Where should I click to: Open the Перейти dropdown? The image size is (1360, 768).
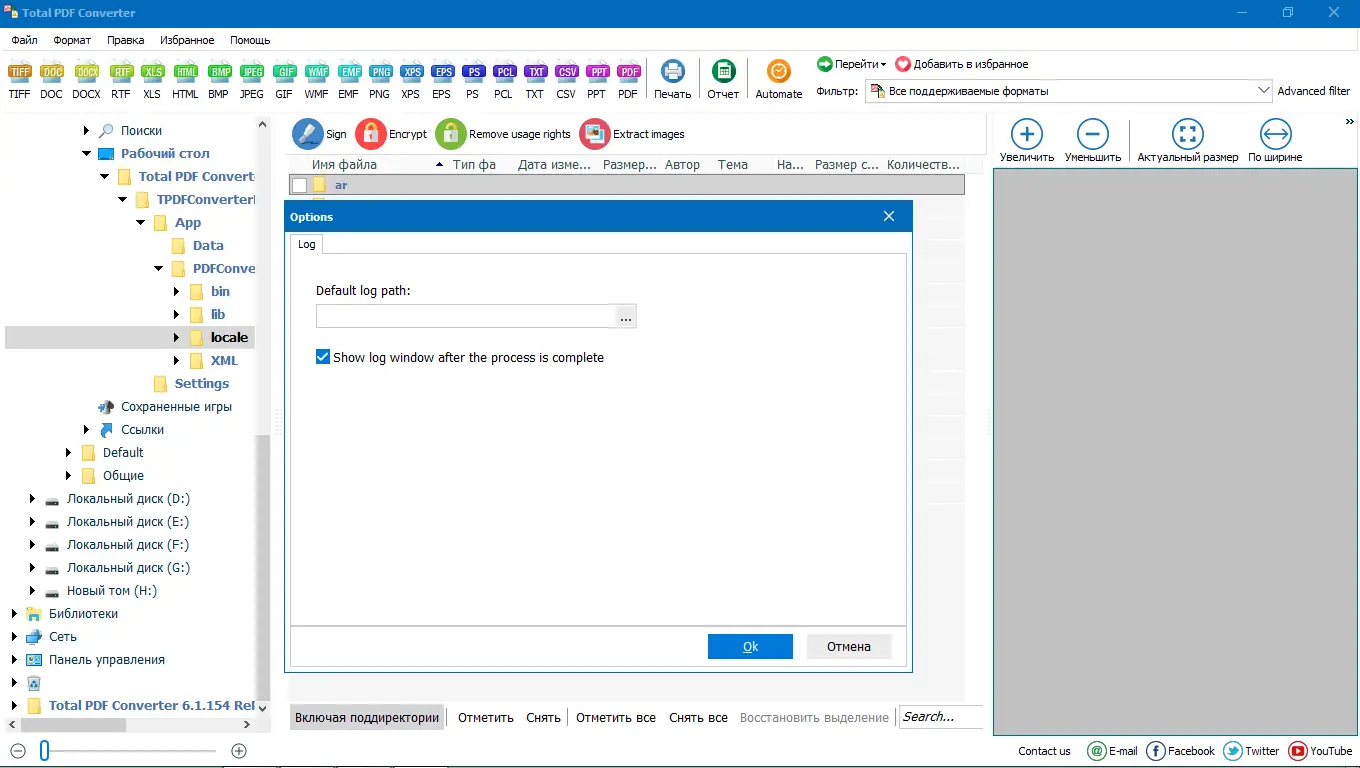[x=852, y=64]
